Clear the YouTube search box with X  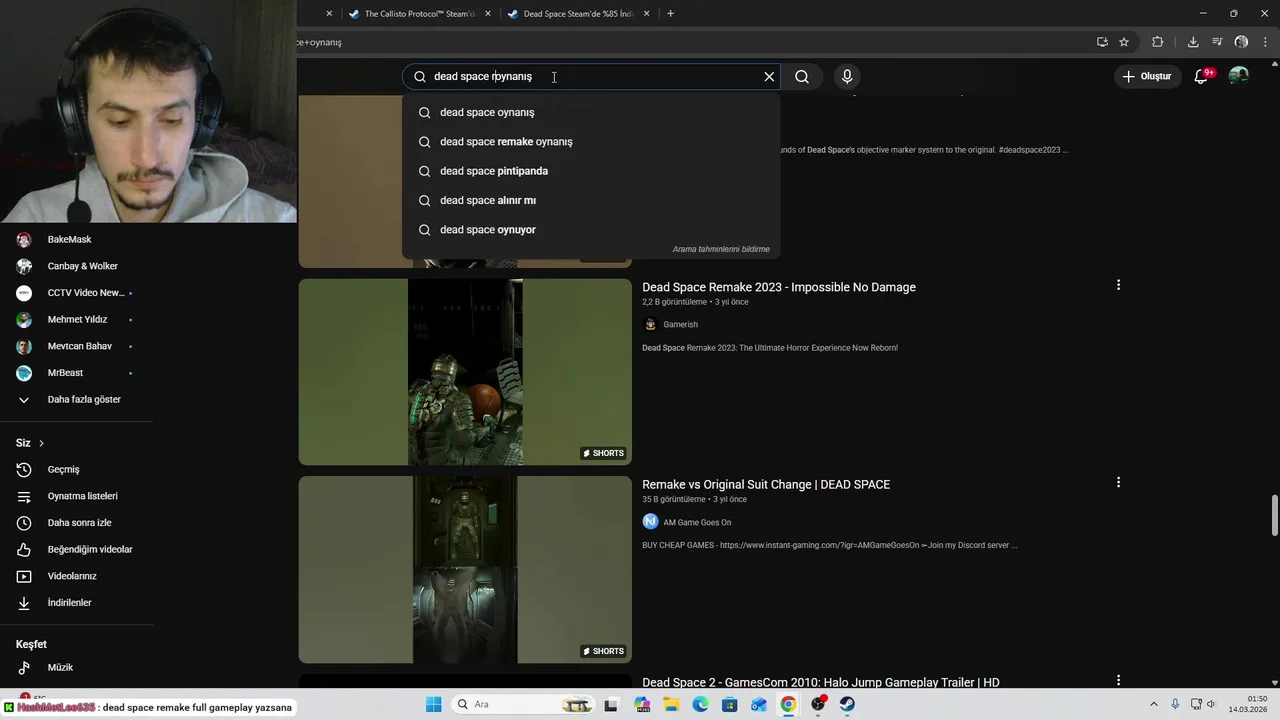coord(769,76)
